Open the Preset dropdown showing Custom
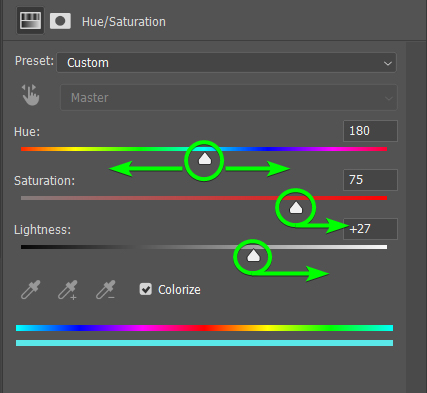This screenshot has width=427, height=393. pyautogui.click(x=226, y=63)
